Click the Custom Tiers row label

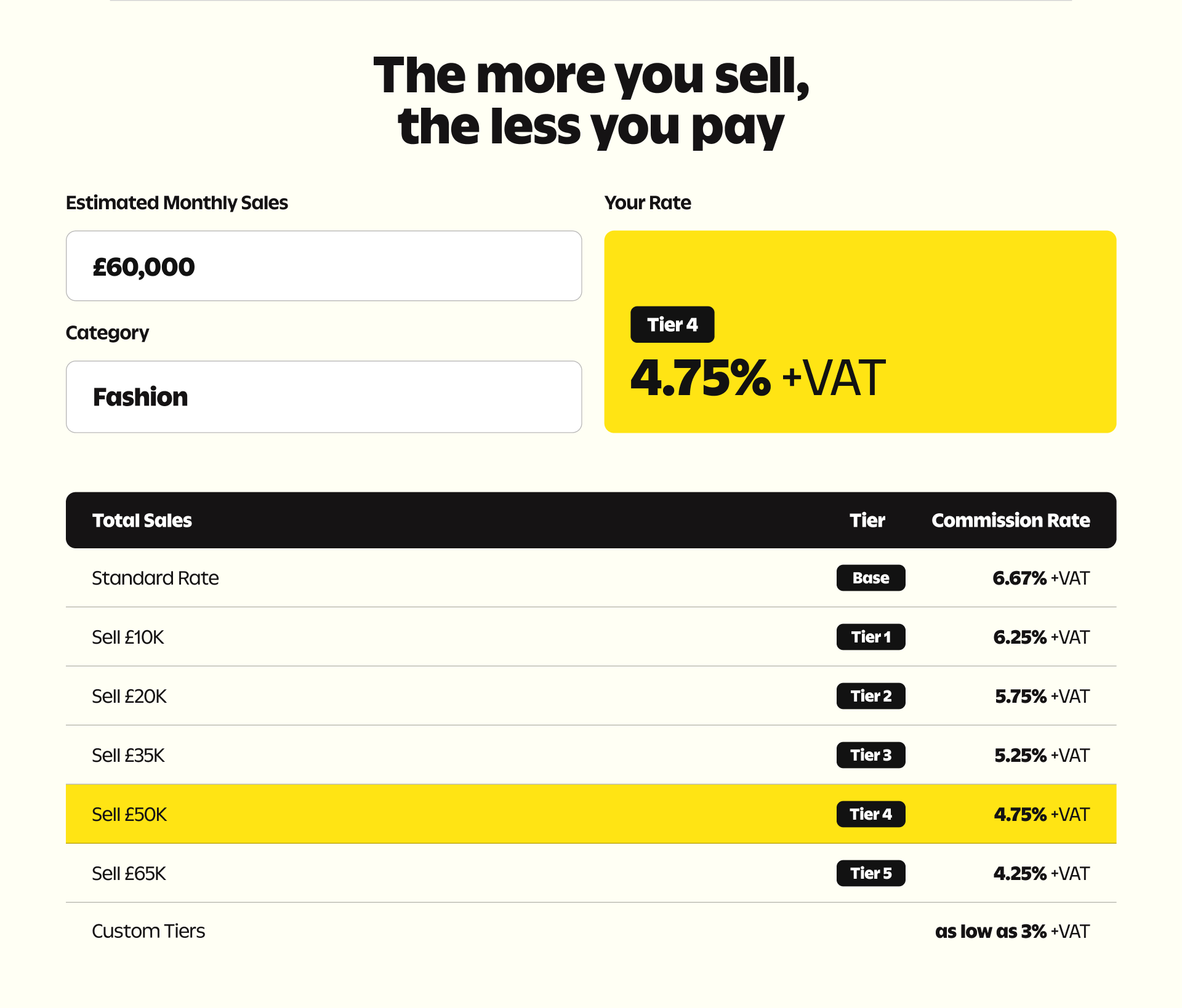148,931
